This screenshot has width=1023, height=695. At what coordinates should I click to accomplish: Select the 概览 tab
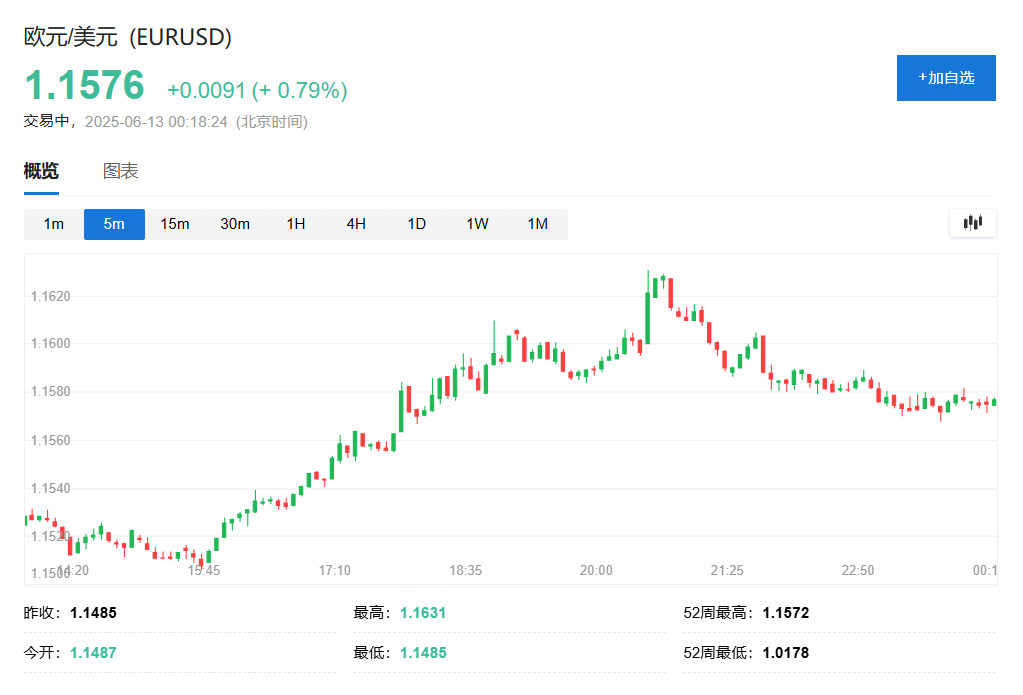(41, 171)
